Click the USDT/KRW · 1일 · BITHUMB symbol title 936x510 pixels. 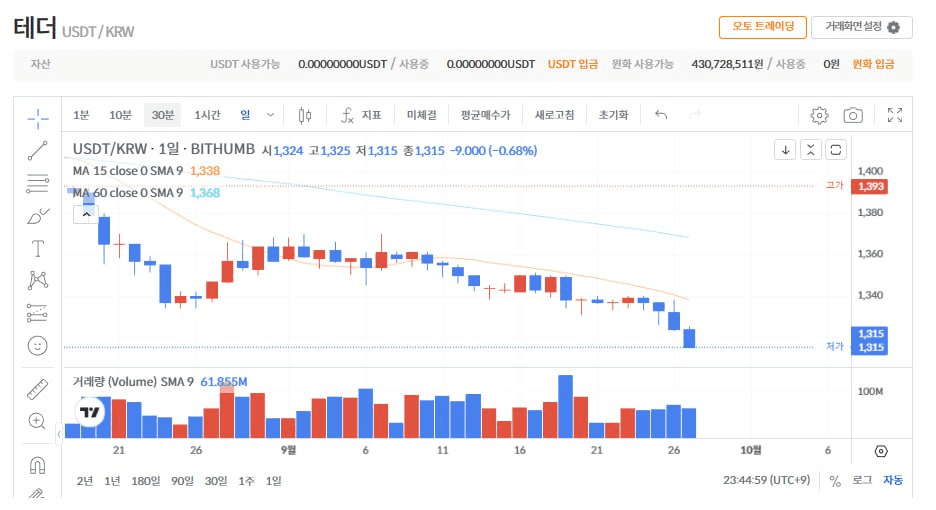point(164,149)
